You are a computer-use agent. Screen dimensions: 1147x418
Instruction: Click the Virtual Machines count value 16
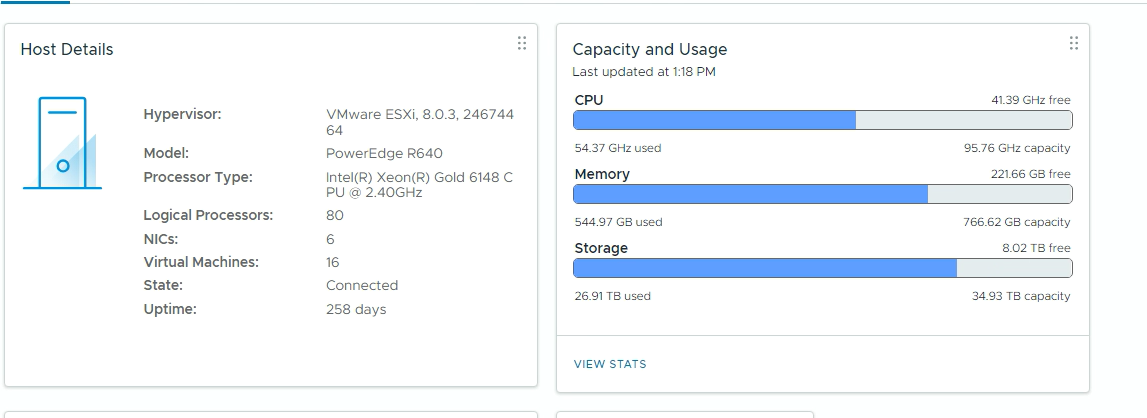[333, 263]
